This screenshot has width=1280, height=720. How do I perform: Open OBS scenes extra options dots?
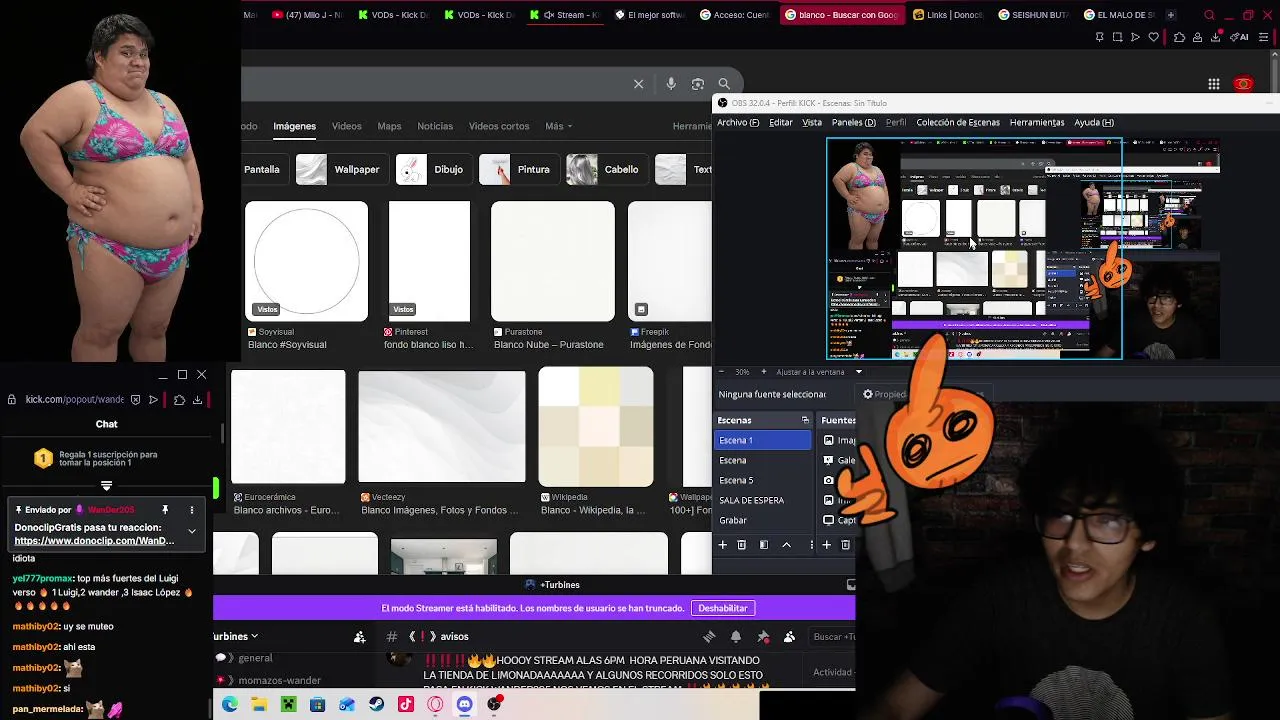click(x=811, y=545)
